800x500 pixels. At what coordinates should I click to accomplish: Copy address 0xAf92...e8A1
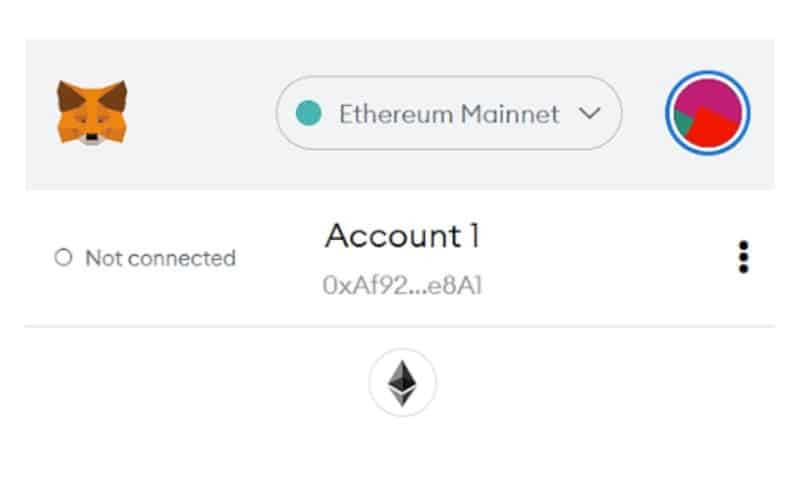point(402,285)
